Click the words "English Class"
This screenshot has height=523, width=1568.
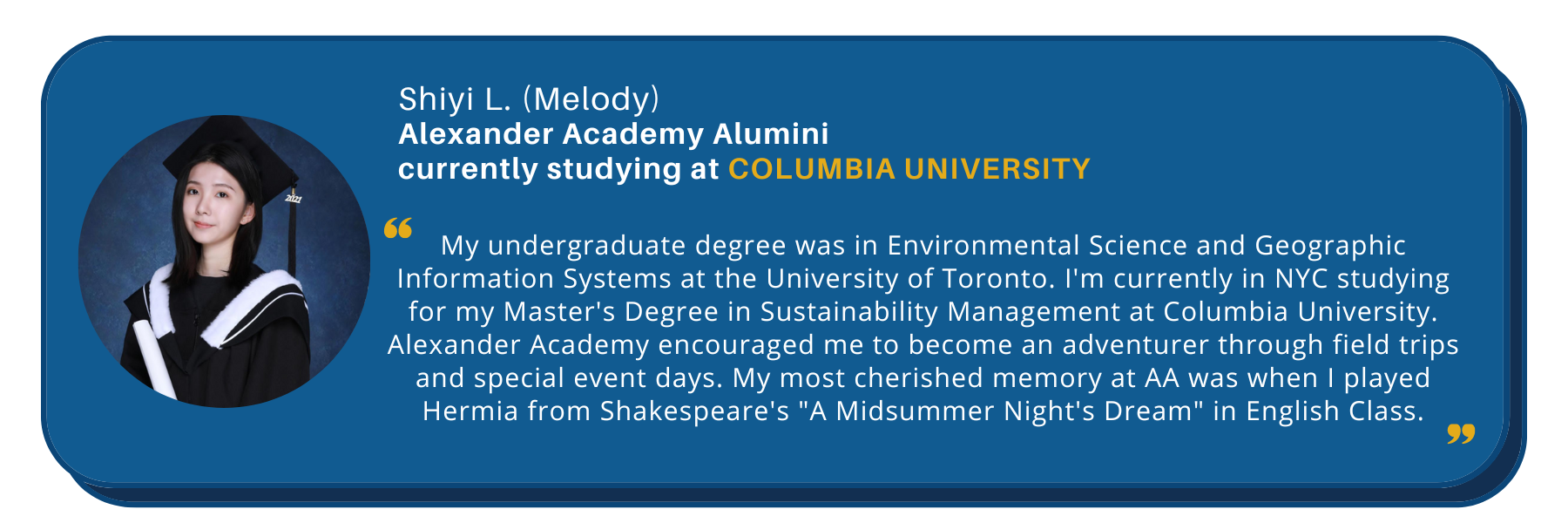tap(1335, 411)
